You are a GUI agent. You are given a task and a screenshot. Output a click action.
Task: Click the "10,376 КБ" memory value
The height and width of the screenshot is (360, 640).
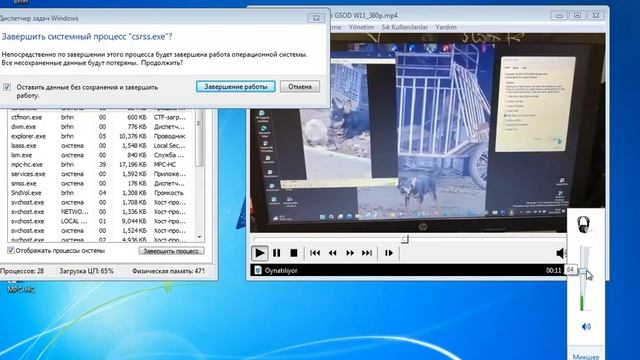[132, 136]
